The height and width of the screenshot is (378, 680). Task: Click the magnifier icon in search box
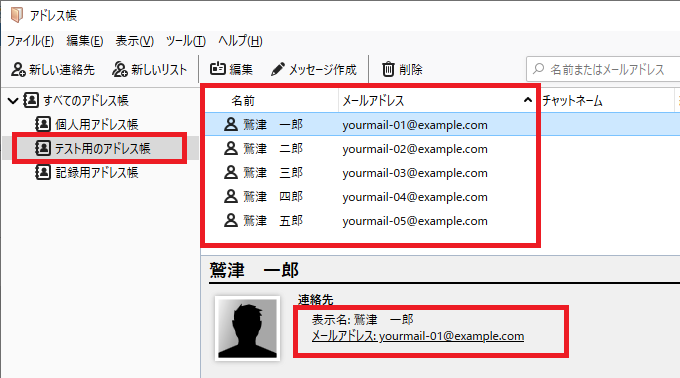tap(538, 68)
